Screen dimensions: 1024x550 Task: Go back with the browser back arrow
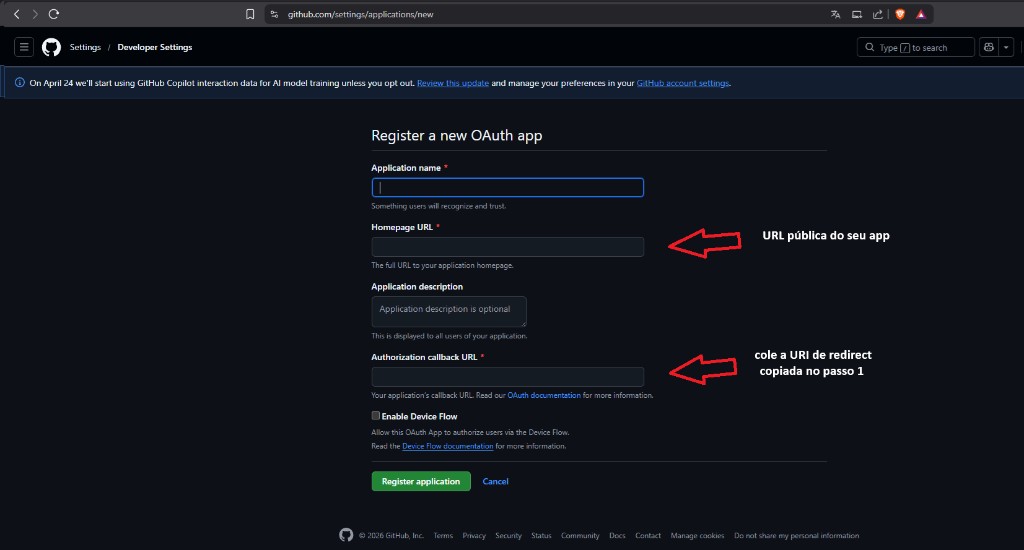[x=16, y=14]
